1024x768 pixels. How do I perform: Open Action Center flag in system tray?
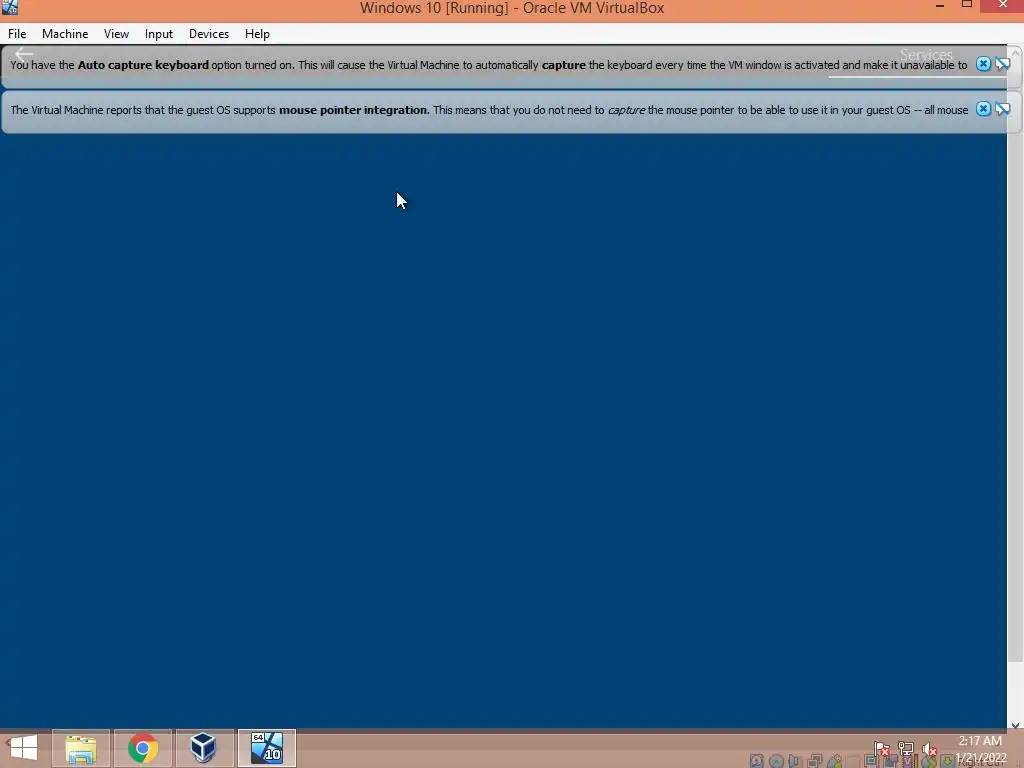pos(882,748)
